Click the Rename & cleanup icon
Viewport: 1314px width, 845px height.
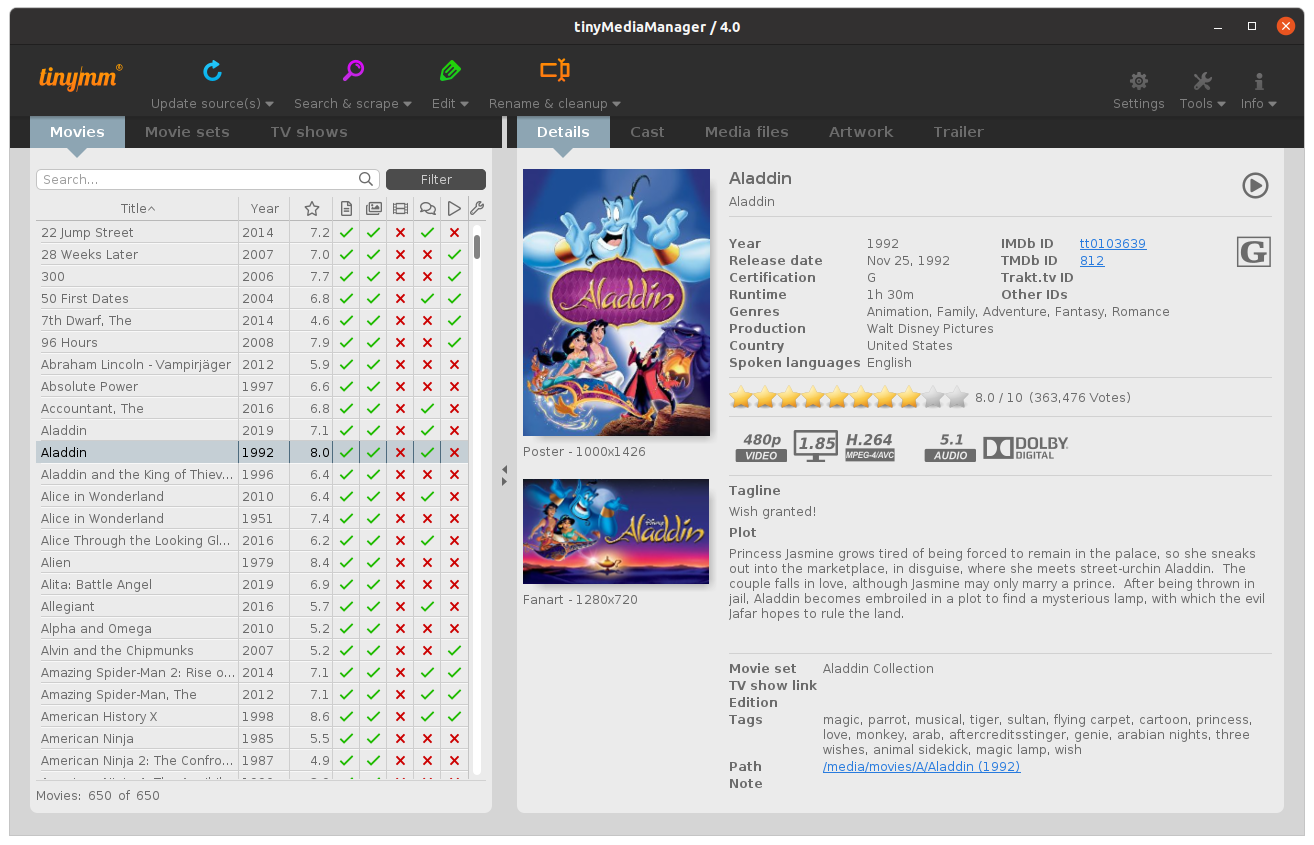554,71
